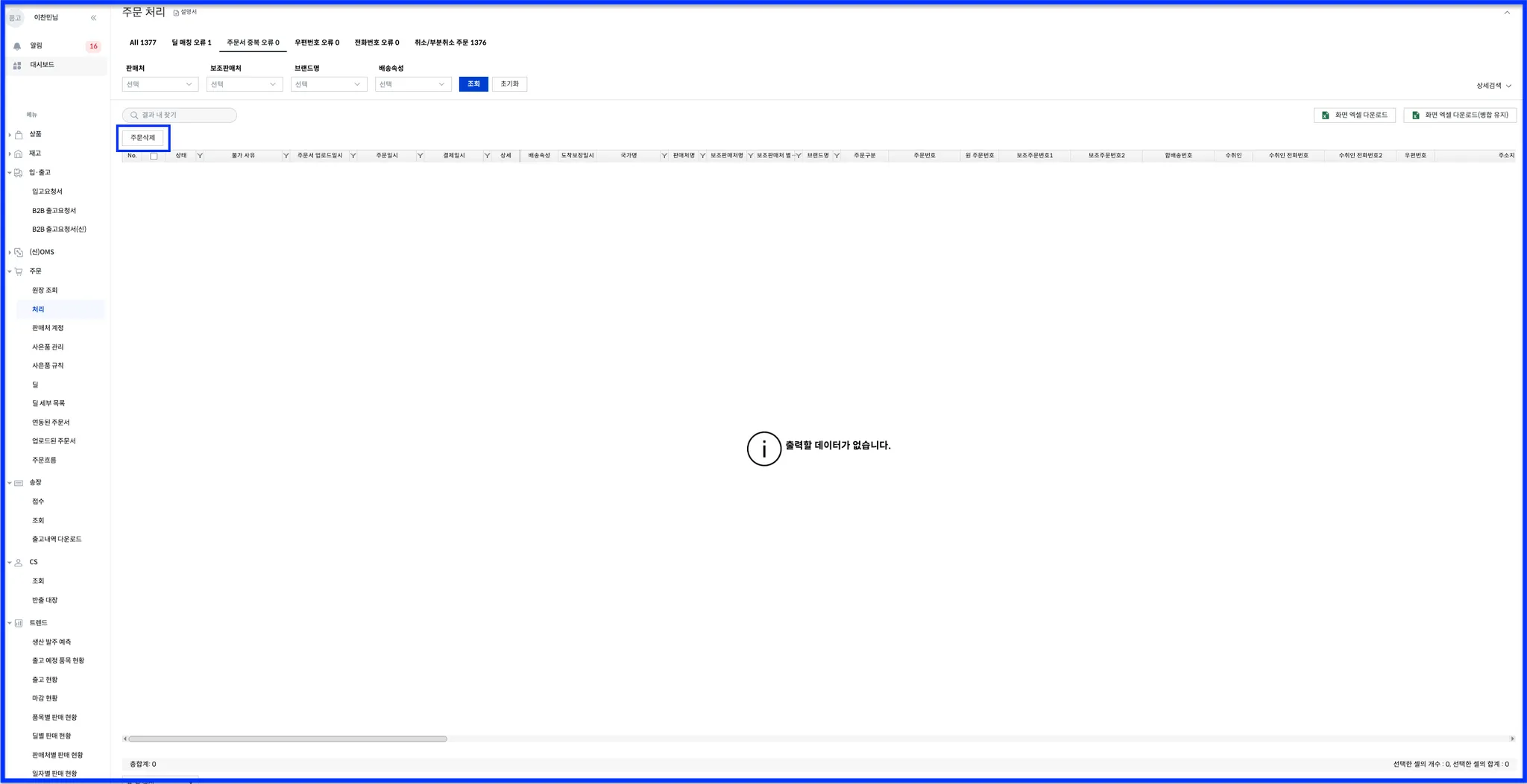Screen dimensions: 1527x784
Task: Open the 판매처 dropdown
Action: (160, 84)
